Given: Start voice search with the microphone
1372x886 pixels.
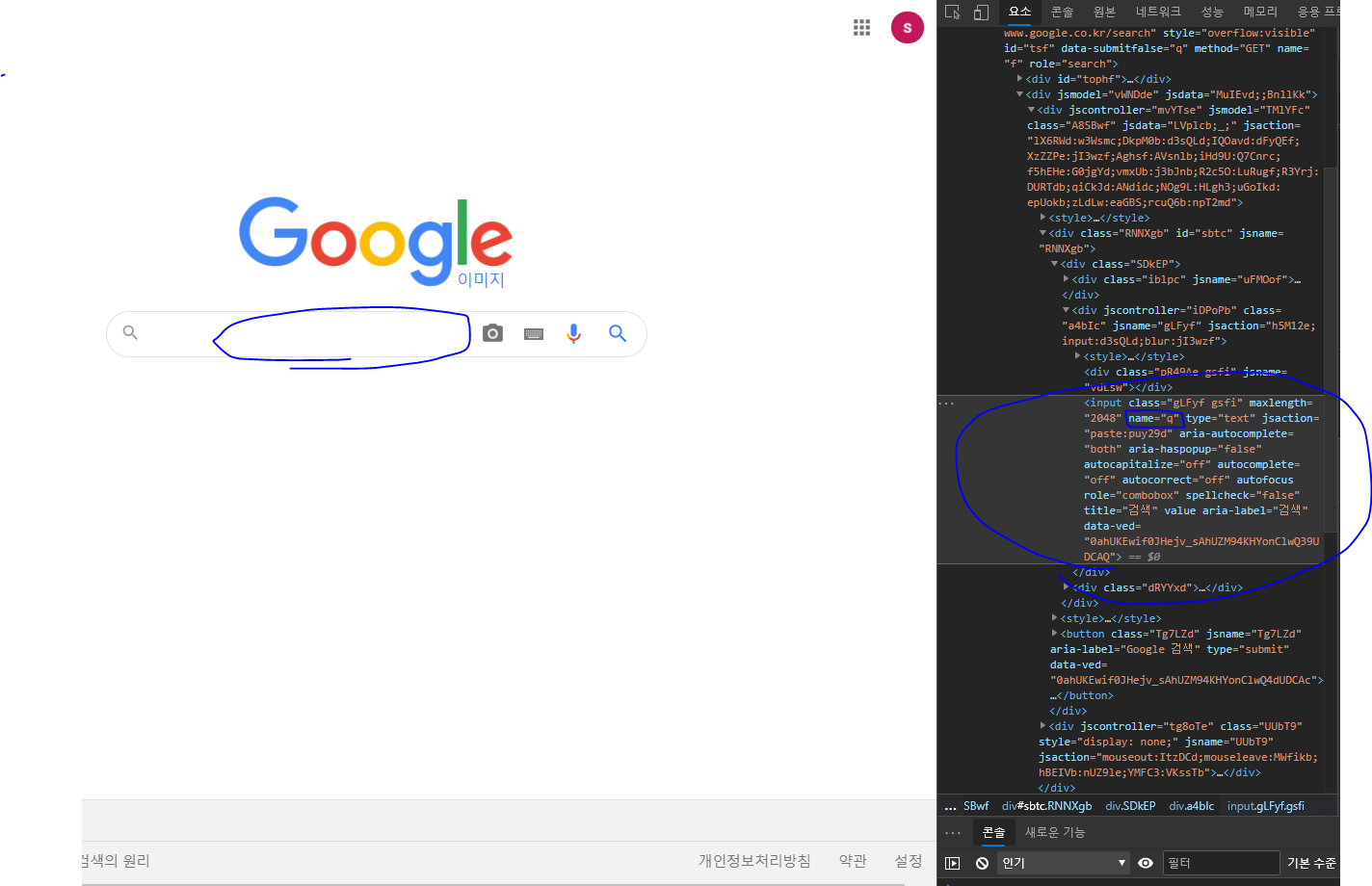Looking at the screenshot, I should point(574,333).
